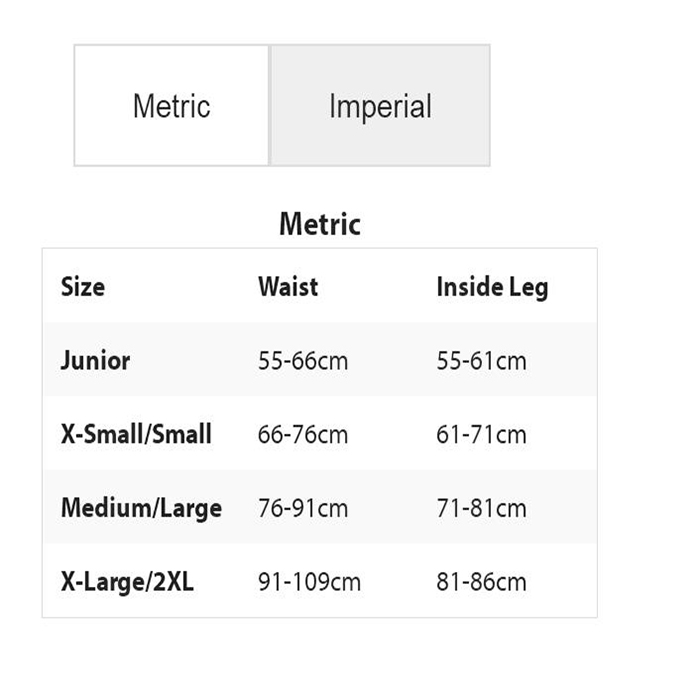The width and height of the screenshot is (700, 700).
Task: Select the Metric tab
Action: 171,106
